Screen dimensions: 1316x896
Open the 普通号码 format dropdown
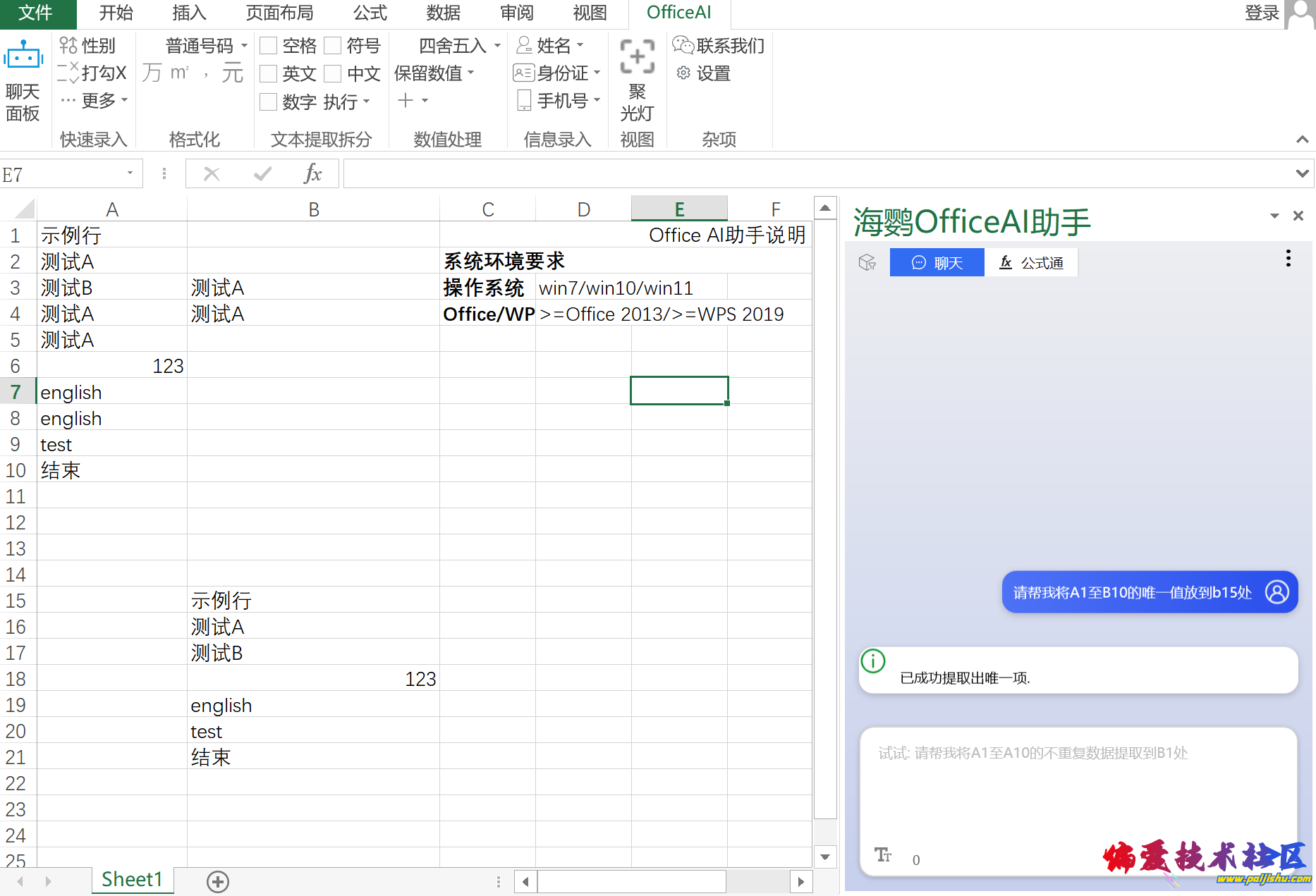(244, 46)
